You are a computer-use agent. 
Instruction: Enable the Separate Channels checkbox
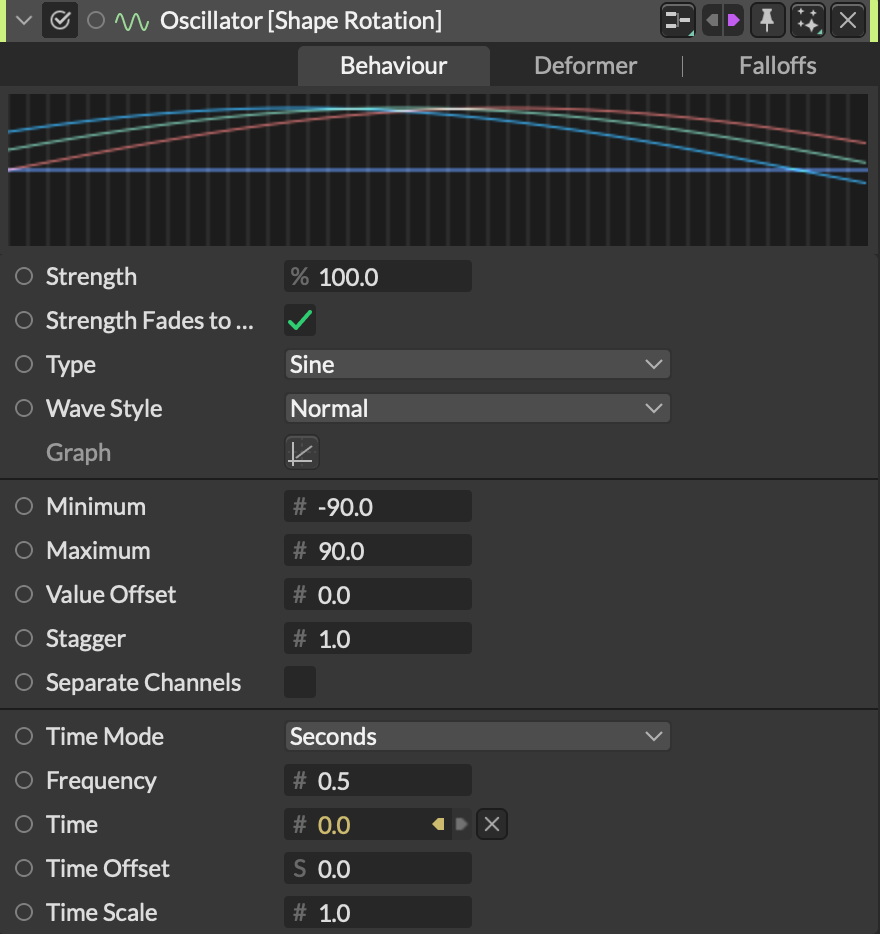[x=300, y=683]
